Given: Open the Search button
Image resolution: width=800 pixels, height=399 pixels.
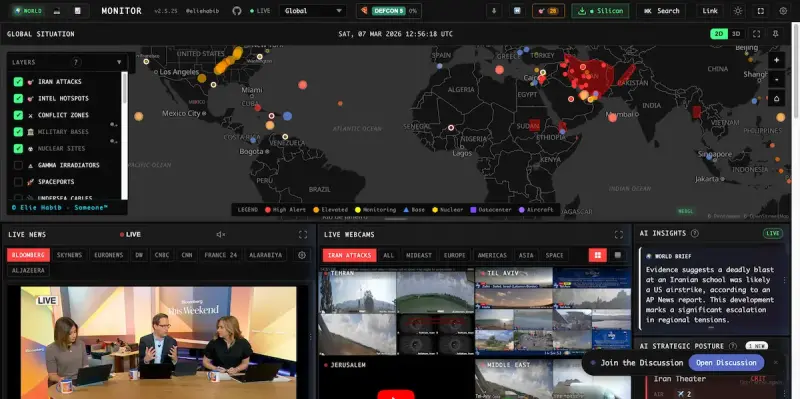Looking at the screenshot, I should point(661,11).
